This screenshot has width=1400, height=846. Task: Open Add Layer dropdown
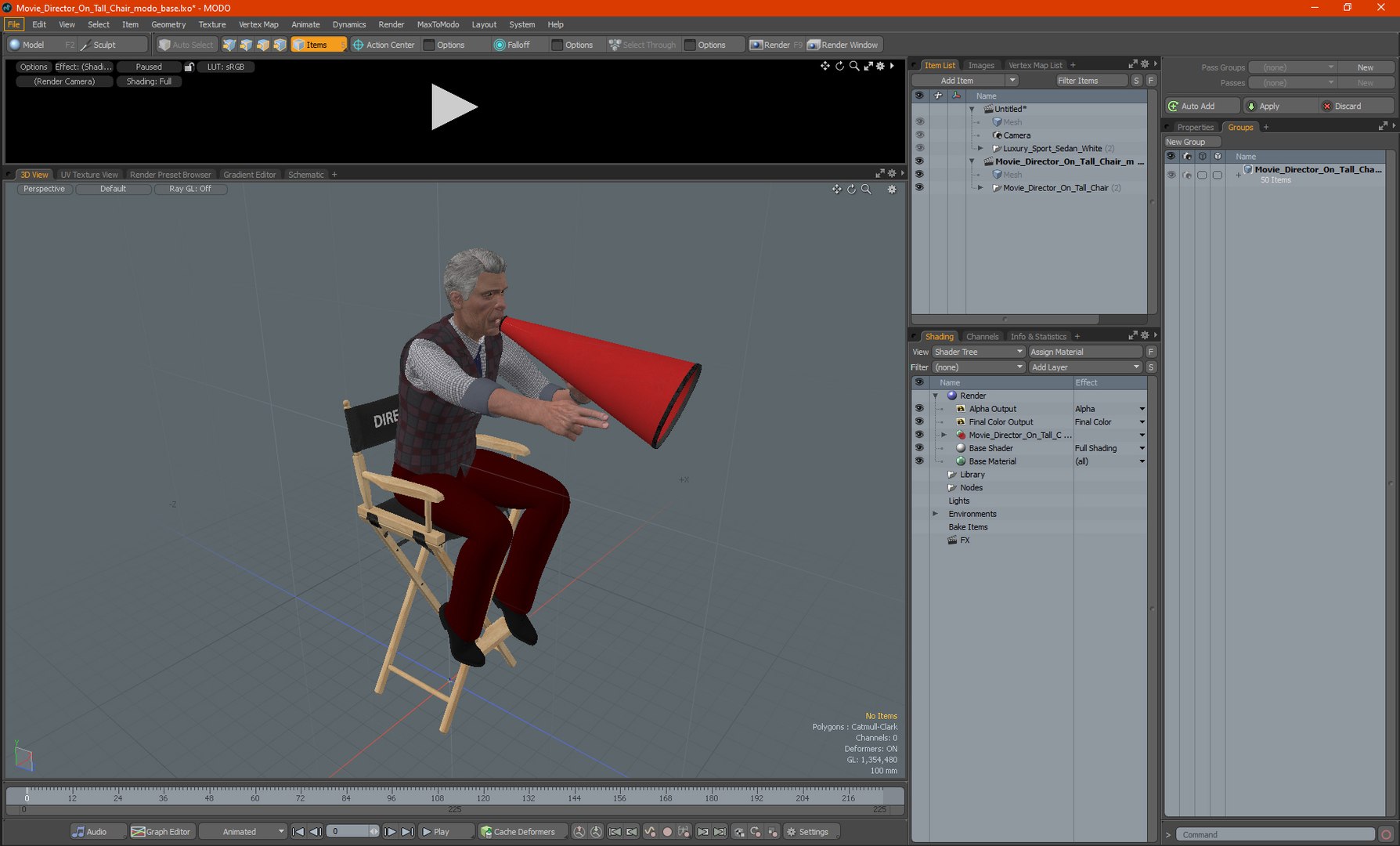tap(1084, 367)
